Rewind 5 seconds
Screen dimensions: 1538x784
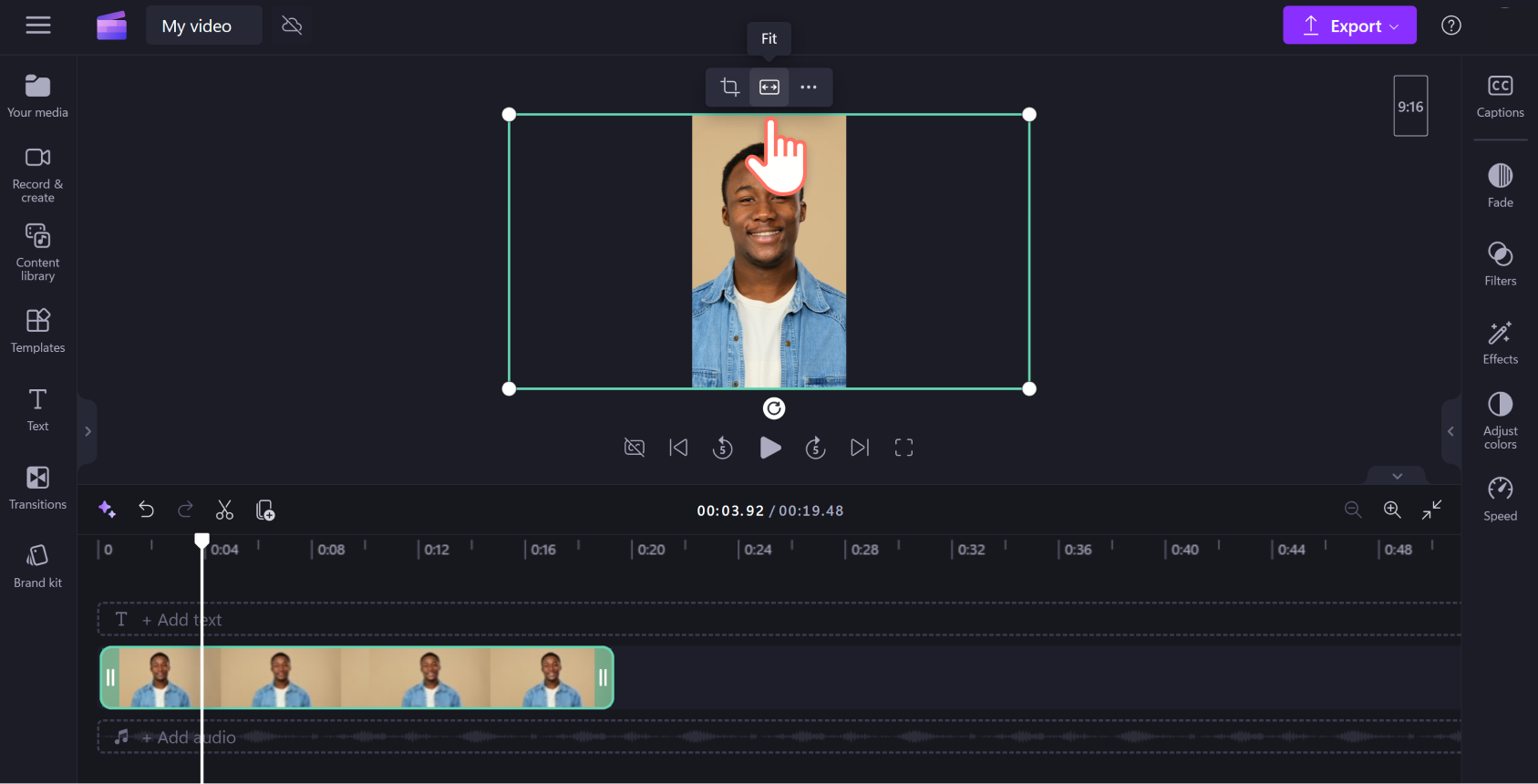point(723,448)
